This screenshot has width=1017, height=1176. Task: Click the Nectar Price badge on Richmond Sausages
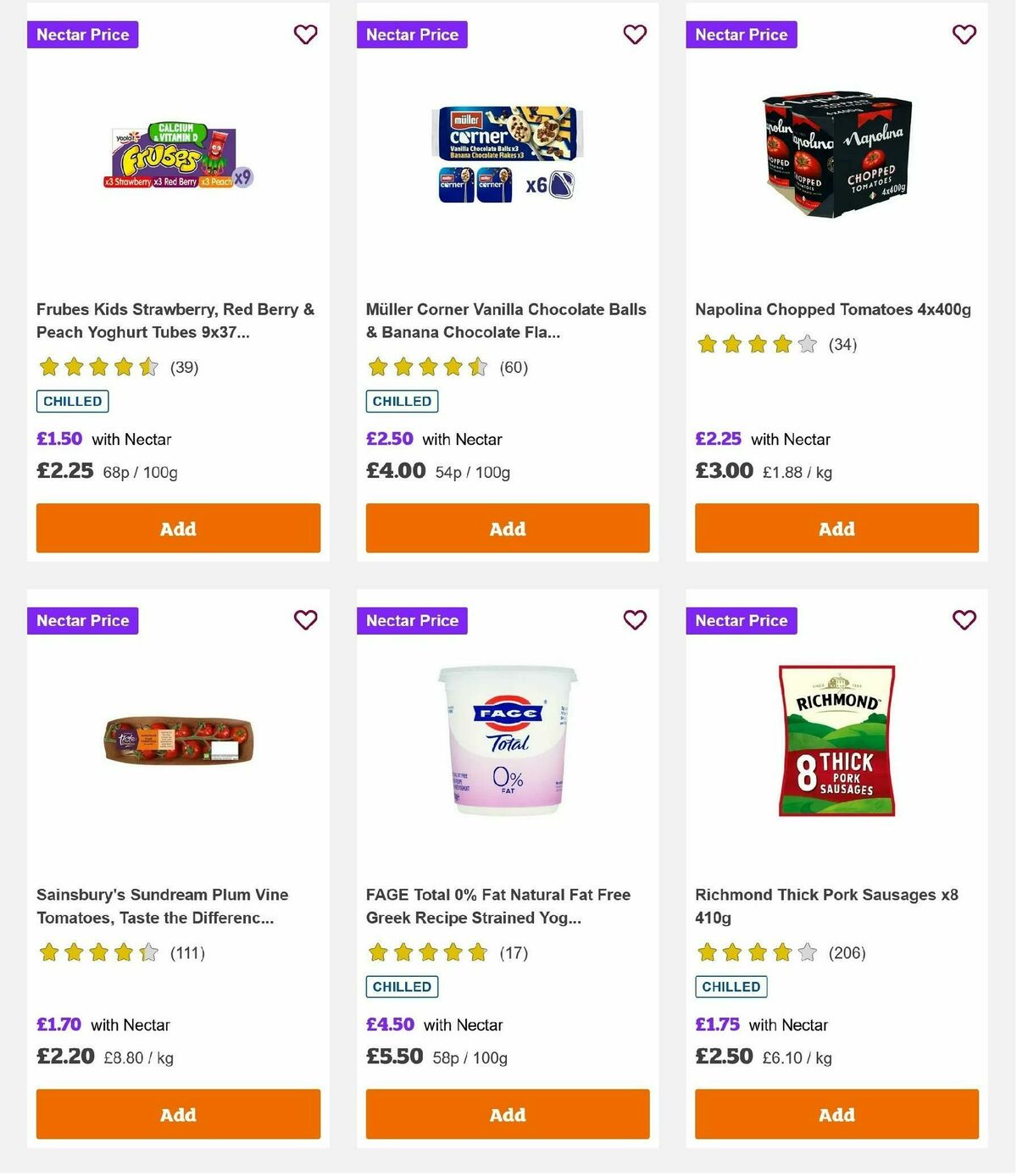pyautogui.click(x=742, y=620)
